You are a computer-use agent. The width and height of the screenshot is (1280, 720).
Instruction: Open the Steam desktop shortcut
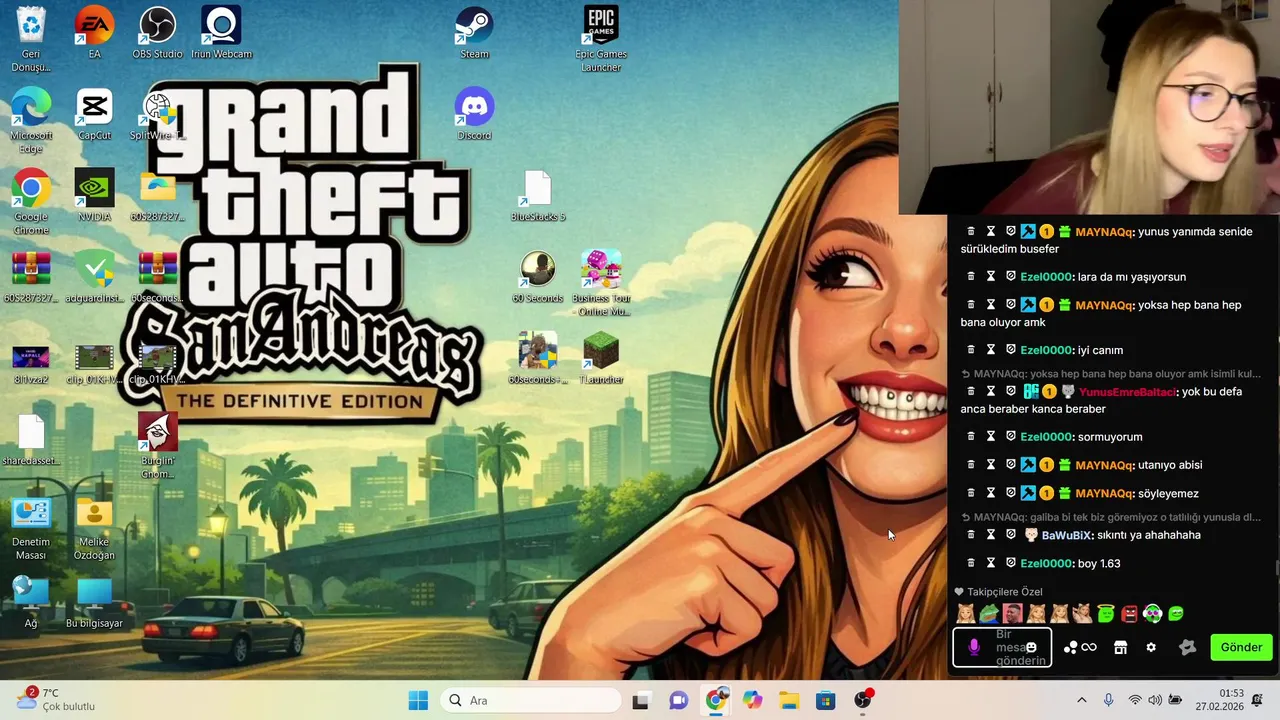[474, 33]
